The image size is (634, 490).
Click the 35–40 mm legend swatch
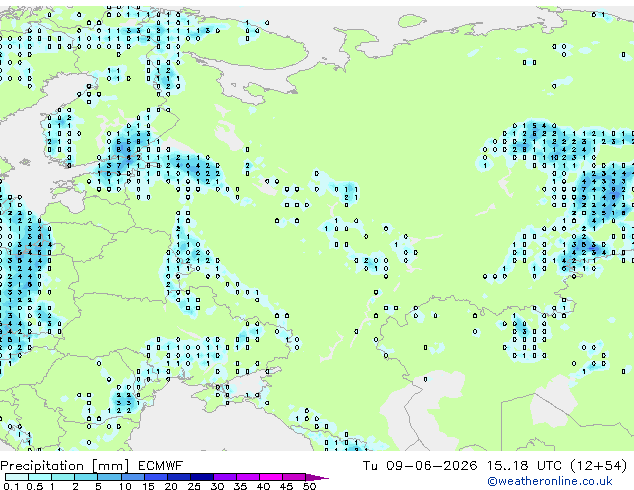[248, 477]
